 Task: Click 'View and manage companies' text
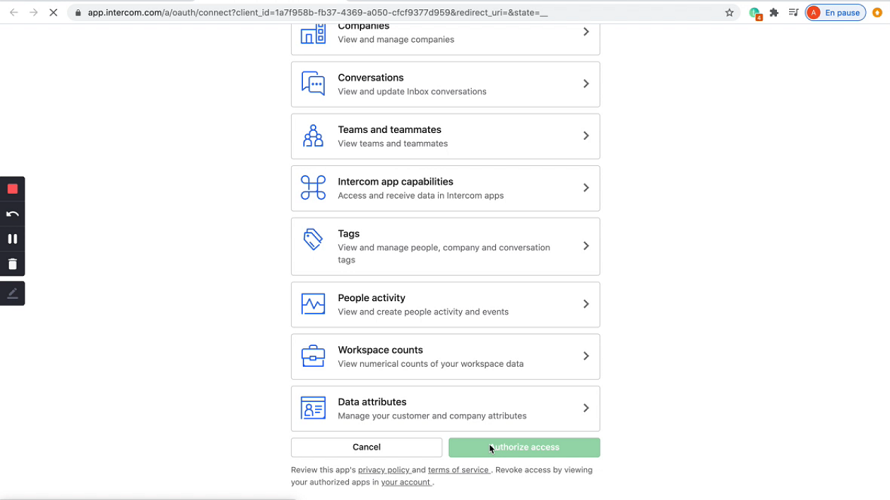click(396, 40)
